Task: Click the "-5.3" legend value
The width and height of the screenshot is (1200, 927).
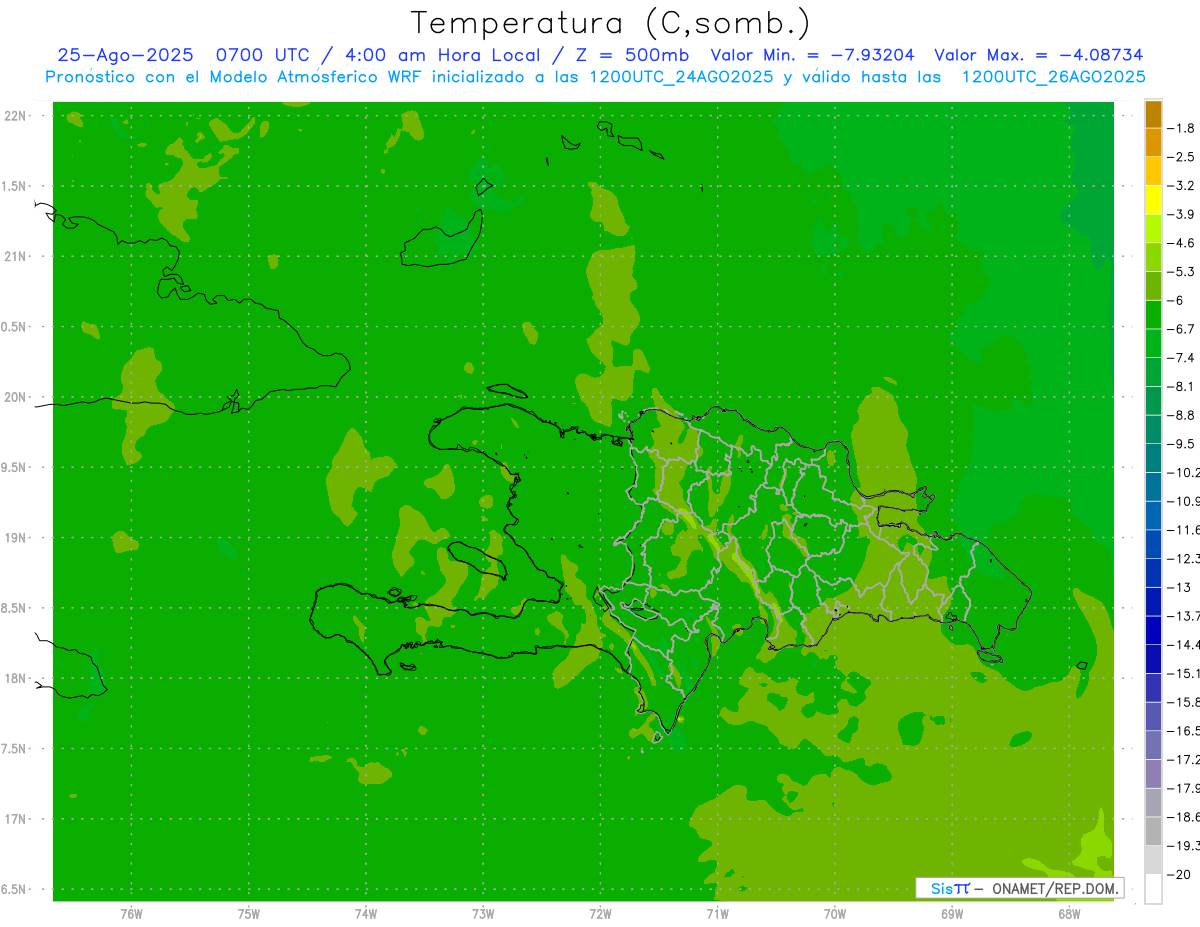Action: (x=1182, y=271)
